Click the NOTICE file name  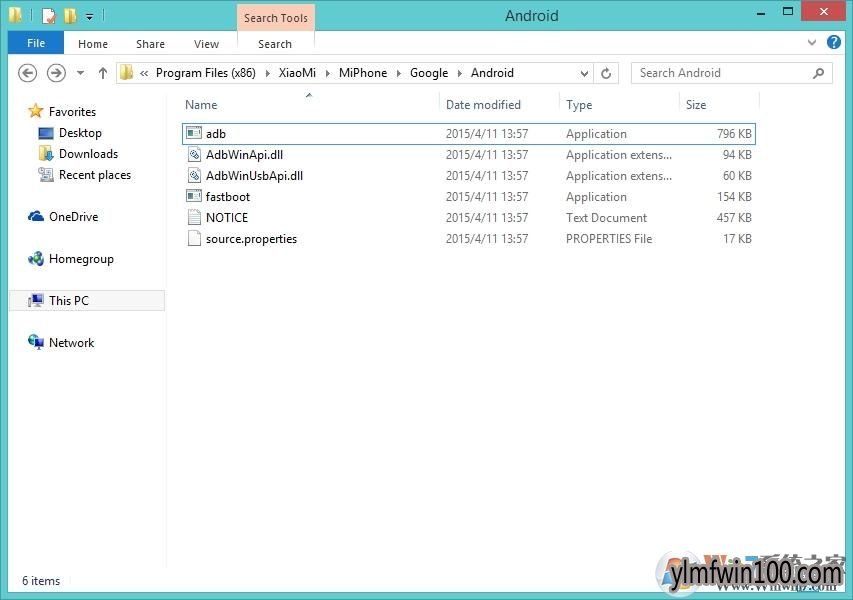pyautogui.click(x=227, y=218)
